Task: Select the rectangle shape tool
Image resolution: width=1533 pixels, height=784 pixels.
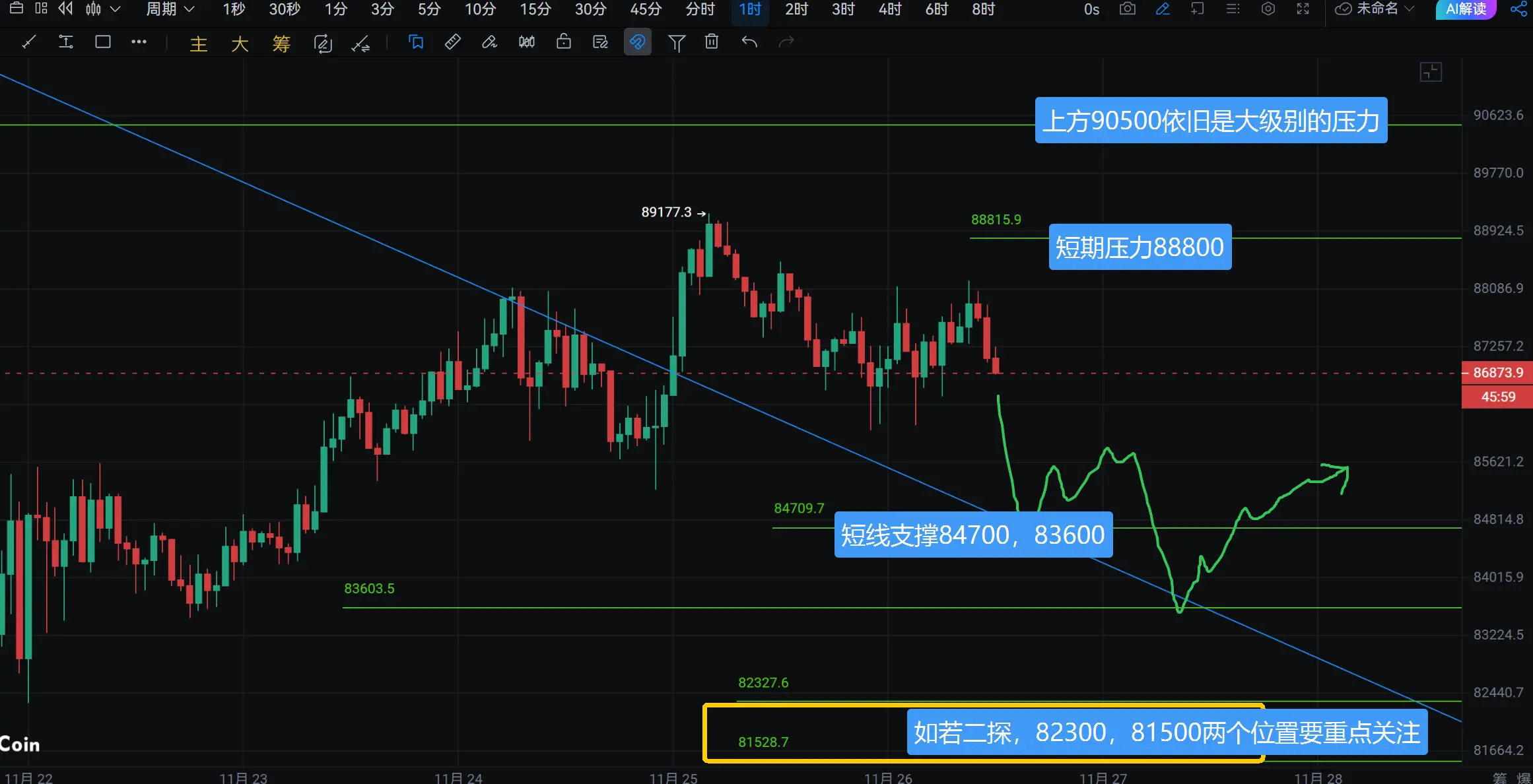Action: tap(103, 43)
